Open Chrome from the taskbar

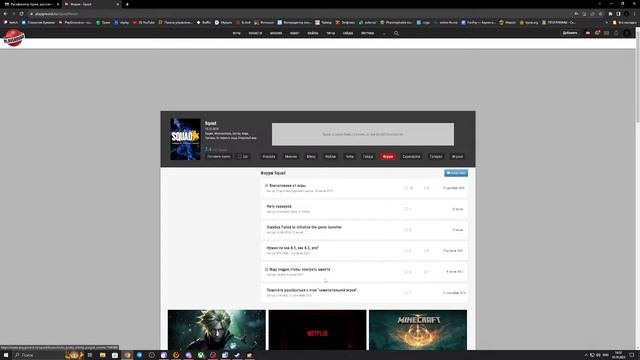tap(127, 355)
